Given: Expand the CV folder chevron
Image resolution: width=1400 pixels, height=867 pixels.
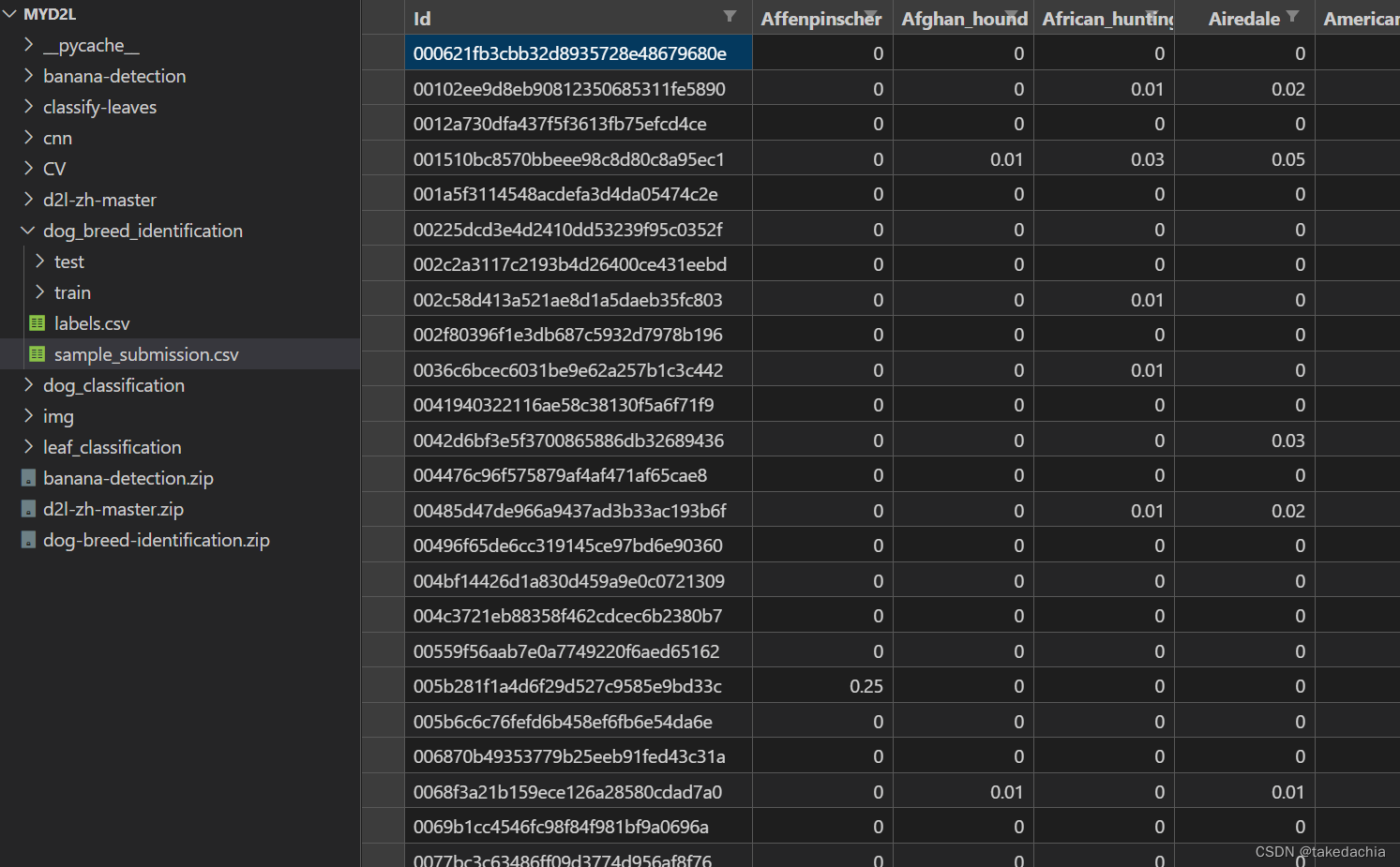Looking at the screenshot, I should (x=28, y=169).
